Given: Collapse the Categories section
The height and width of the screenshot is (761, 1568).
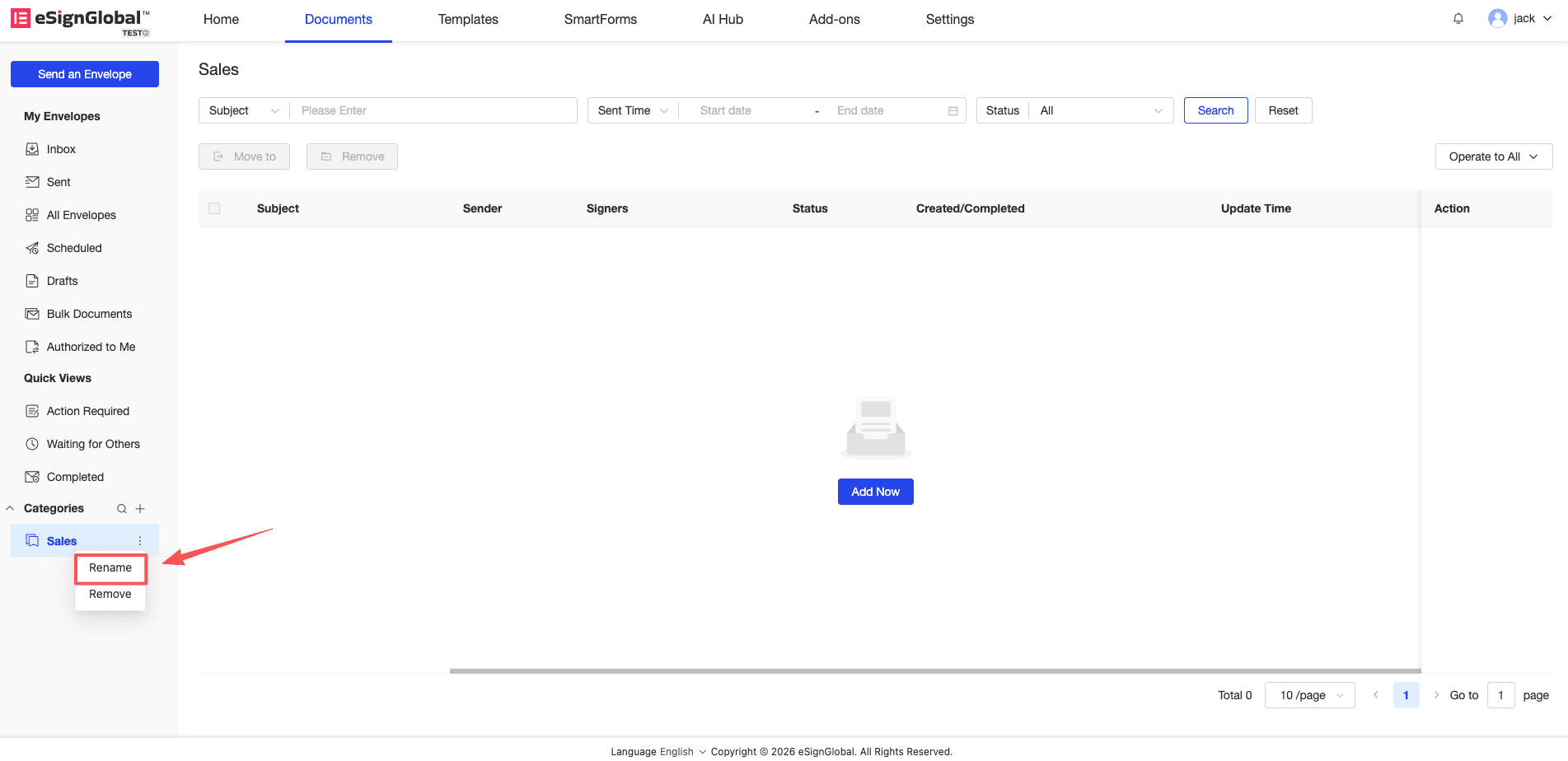Looking at the screenshot, I should pos(11,509).
